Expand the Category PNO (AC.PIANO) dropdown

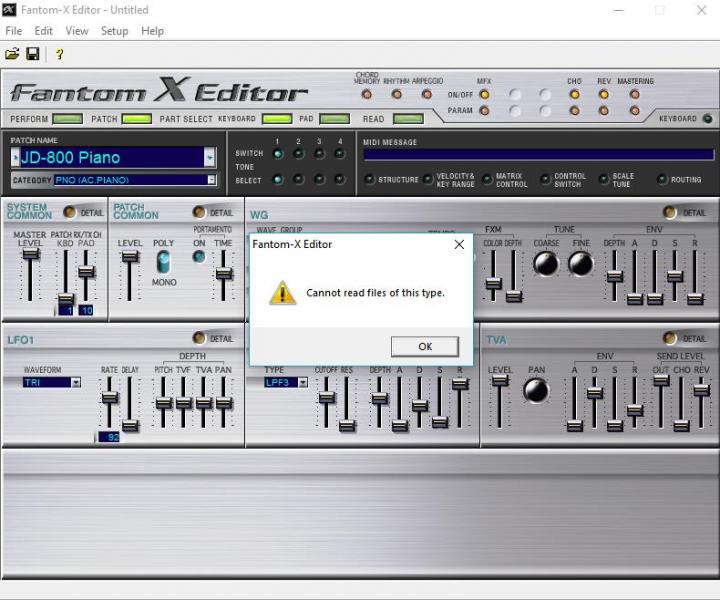tap(211, 179)
